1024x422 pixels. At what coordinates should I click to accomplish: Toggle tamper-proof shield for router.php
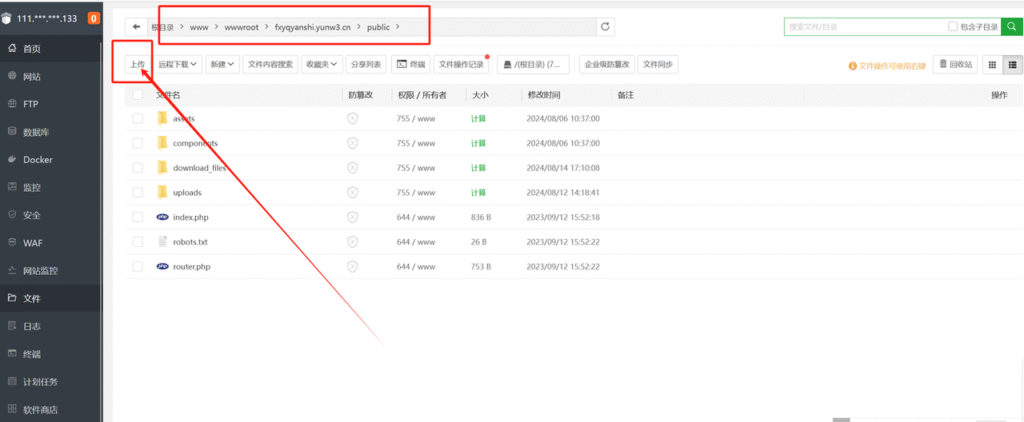coord(353,267)
